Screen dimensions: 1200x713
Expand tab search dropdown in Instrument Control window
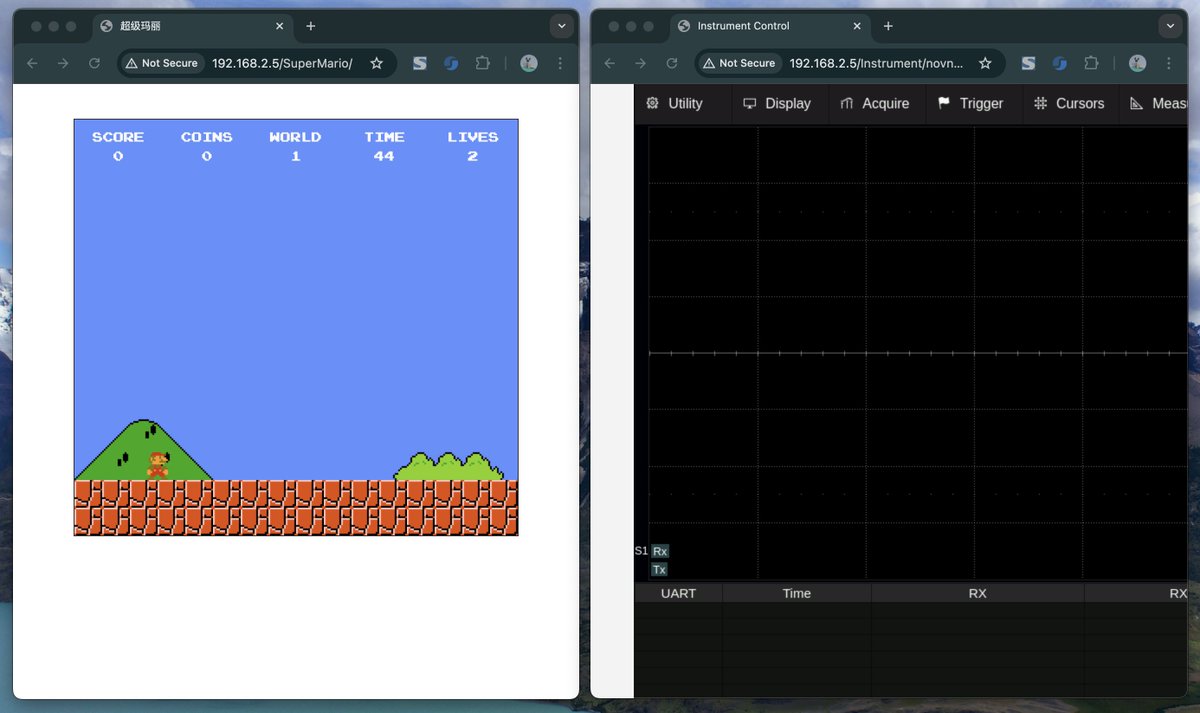tap(1170, 26)
